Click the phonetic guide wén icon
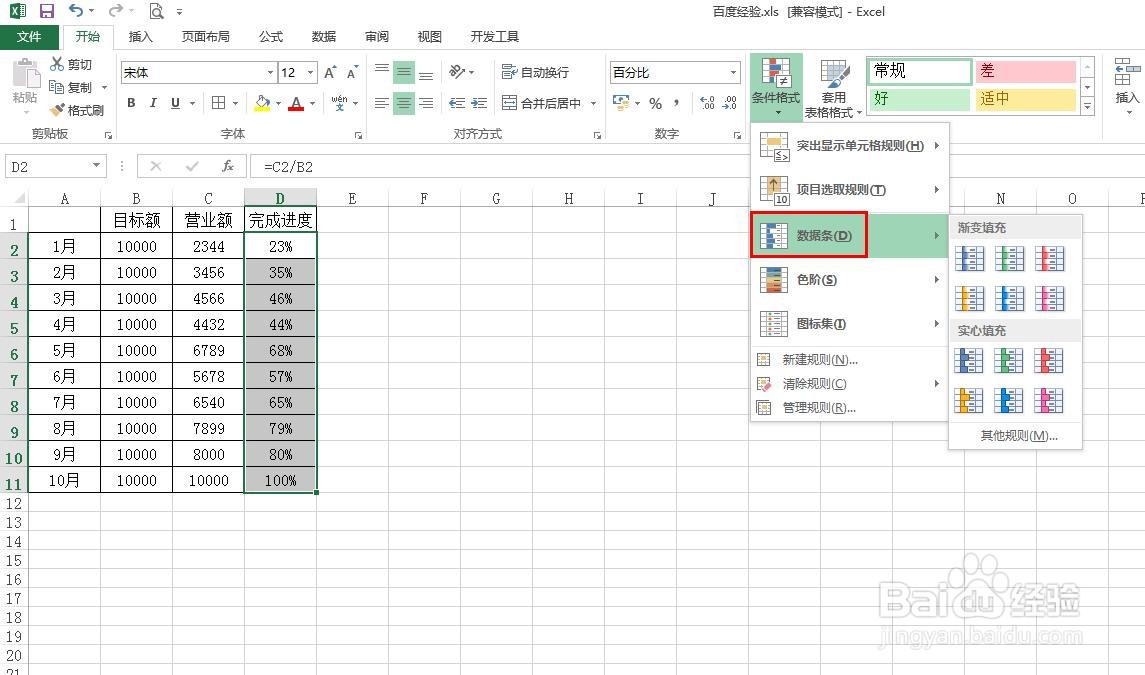The height and width of the screenshot is (675, 1145). (x=340, y=103)
